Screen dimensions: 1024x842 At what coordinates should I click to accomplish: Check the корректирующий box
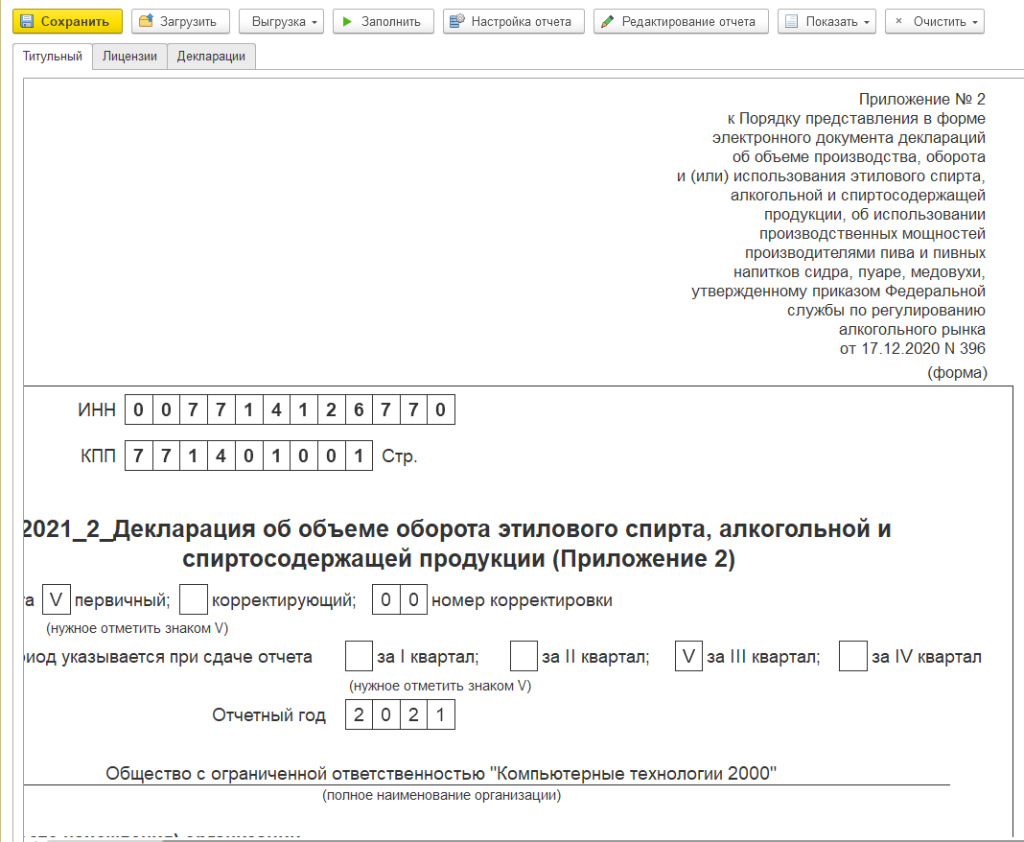click(x=193, y=600)
